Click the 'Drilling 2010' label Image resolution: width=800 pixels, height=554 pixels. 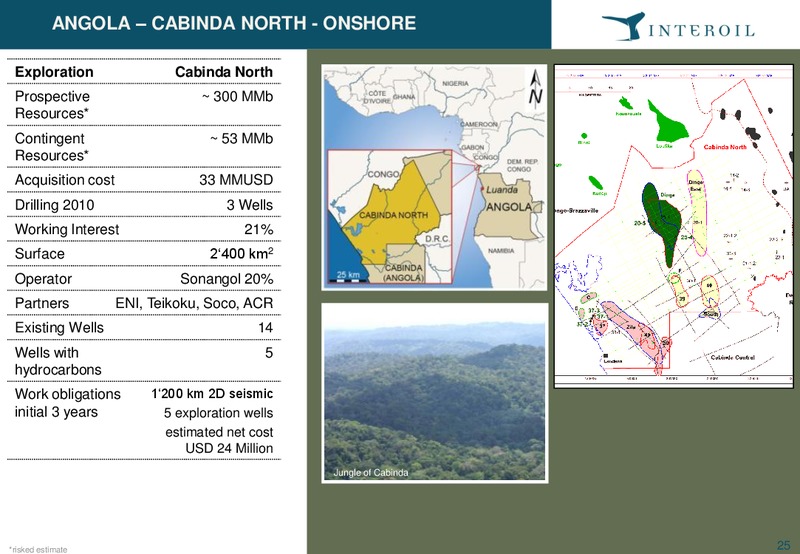[x=55, y=205]
